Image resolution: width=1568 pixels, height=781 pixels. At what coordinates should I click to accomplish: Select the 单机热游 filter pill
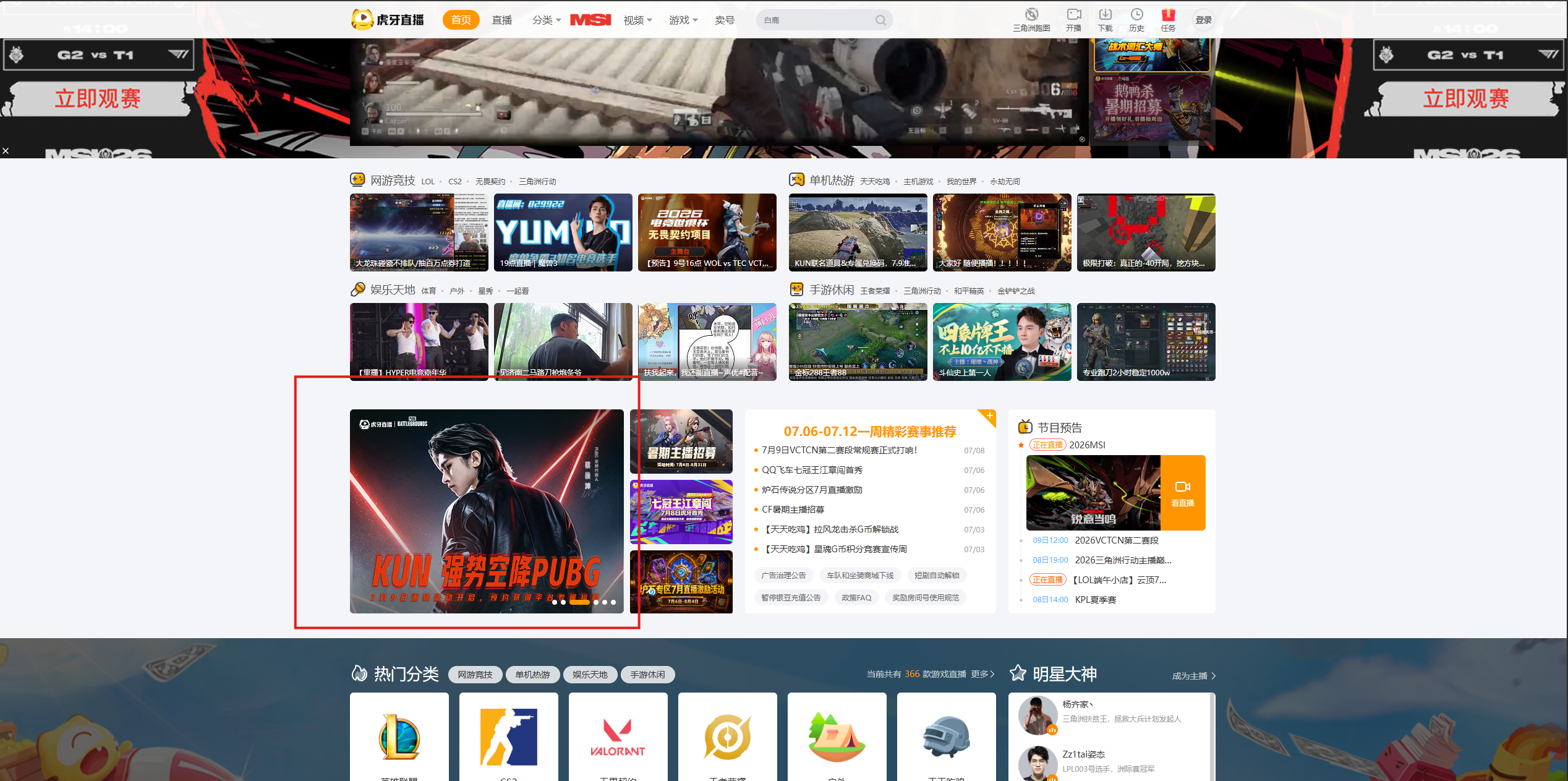click(x=532, y=675)
